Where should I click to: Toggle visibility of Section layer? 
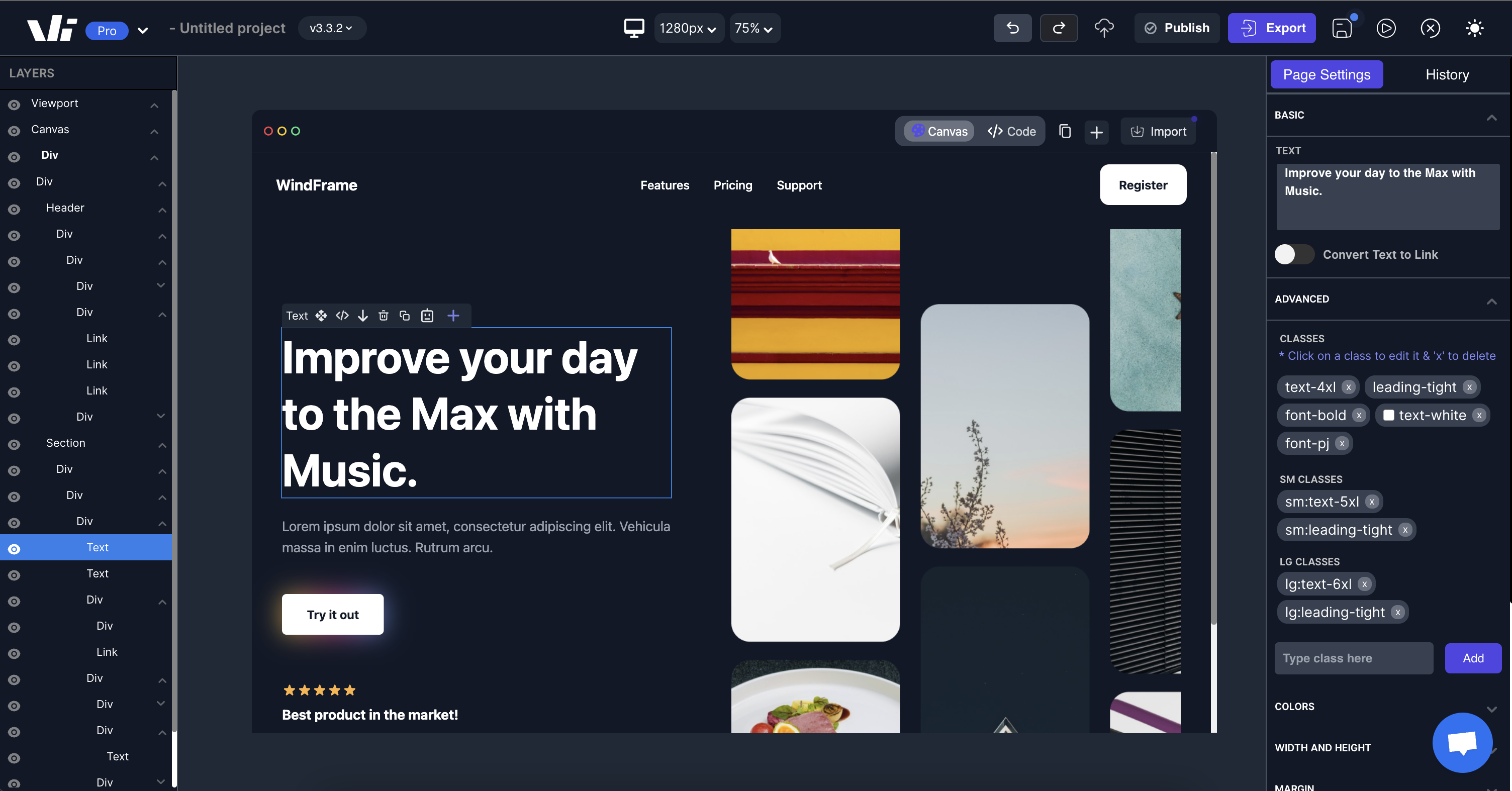[x=14, y=444]
